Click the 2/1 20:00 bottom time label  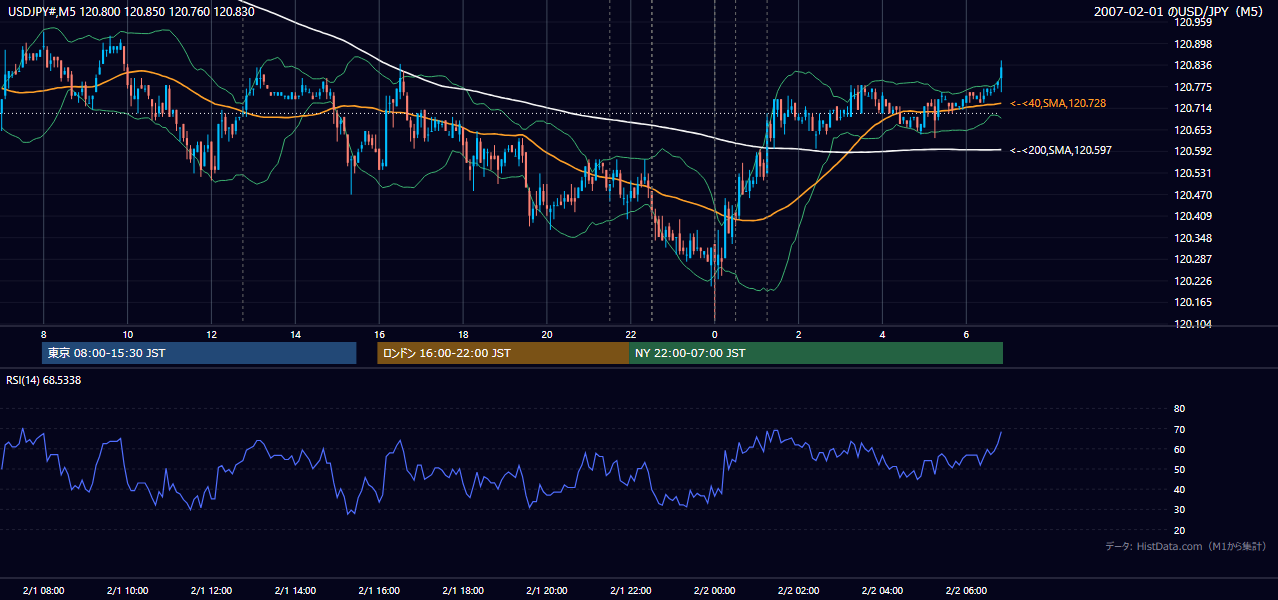tap(547, 590)
